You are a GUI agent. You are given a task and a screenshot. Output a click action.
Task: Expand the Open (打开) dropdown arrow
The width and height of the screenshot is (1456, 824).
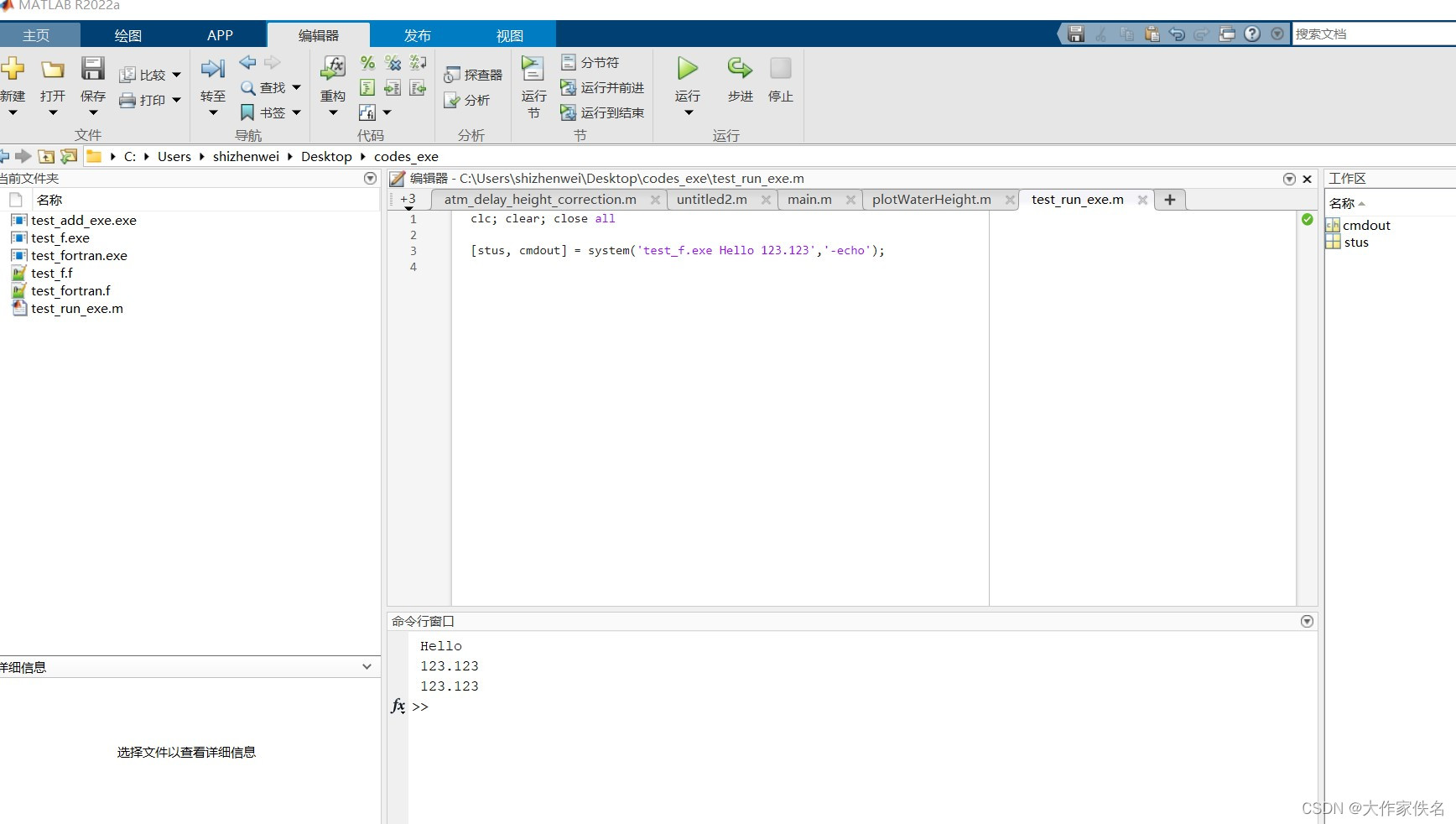click(53, 112)
